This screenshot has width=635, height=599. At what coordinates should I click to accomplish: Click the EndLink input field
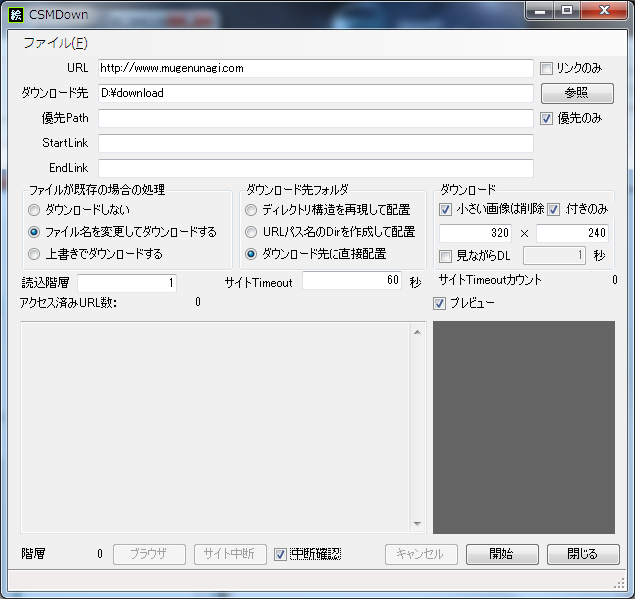315,168
